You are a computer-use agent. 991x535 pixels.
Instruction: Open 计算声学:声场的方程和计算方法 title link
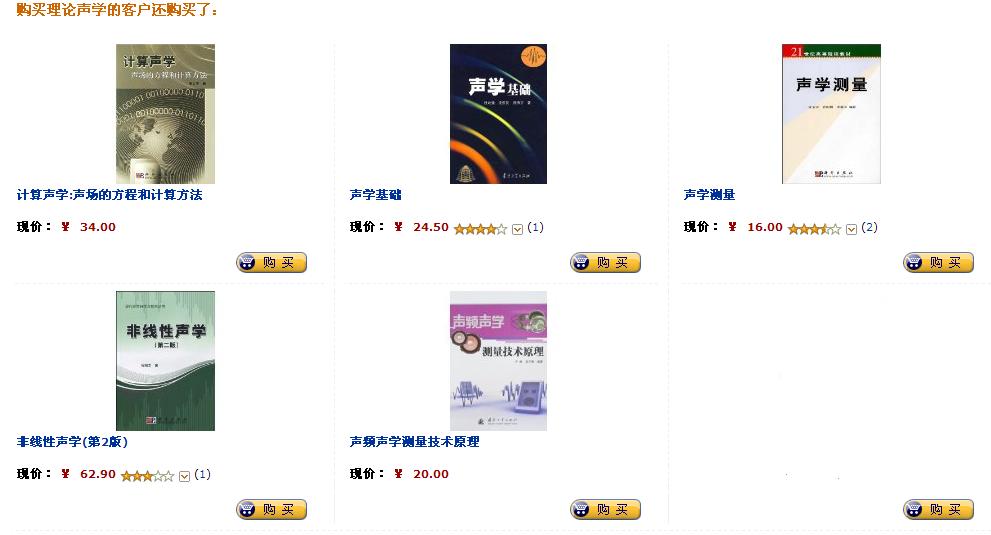click(109, 195)
